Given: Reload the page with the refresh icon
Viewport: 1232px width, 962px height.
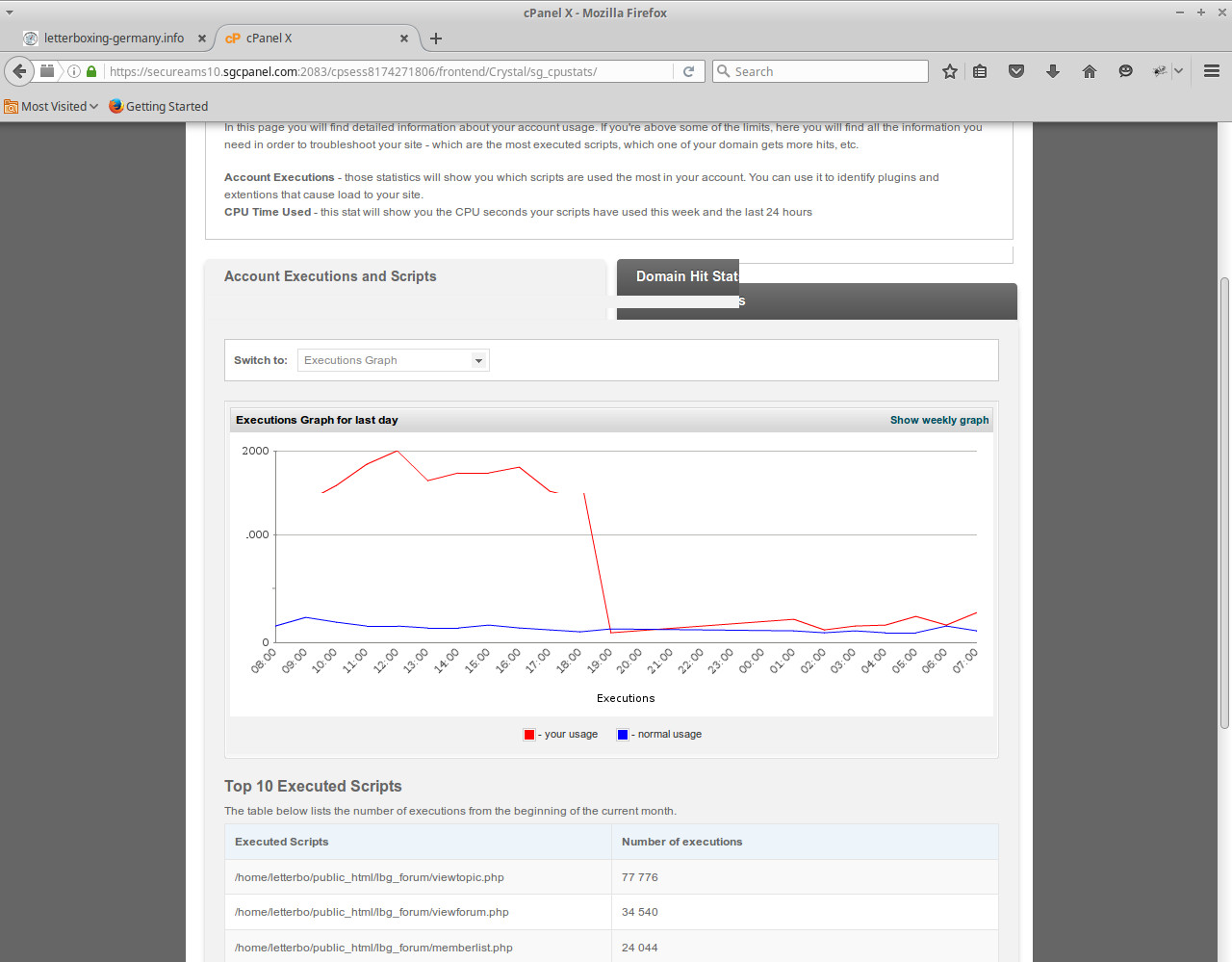Looking at the screenshot, I should [688, 71].
